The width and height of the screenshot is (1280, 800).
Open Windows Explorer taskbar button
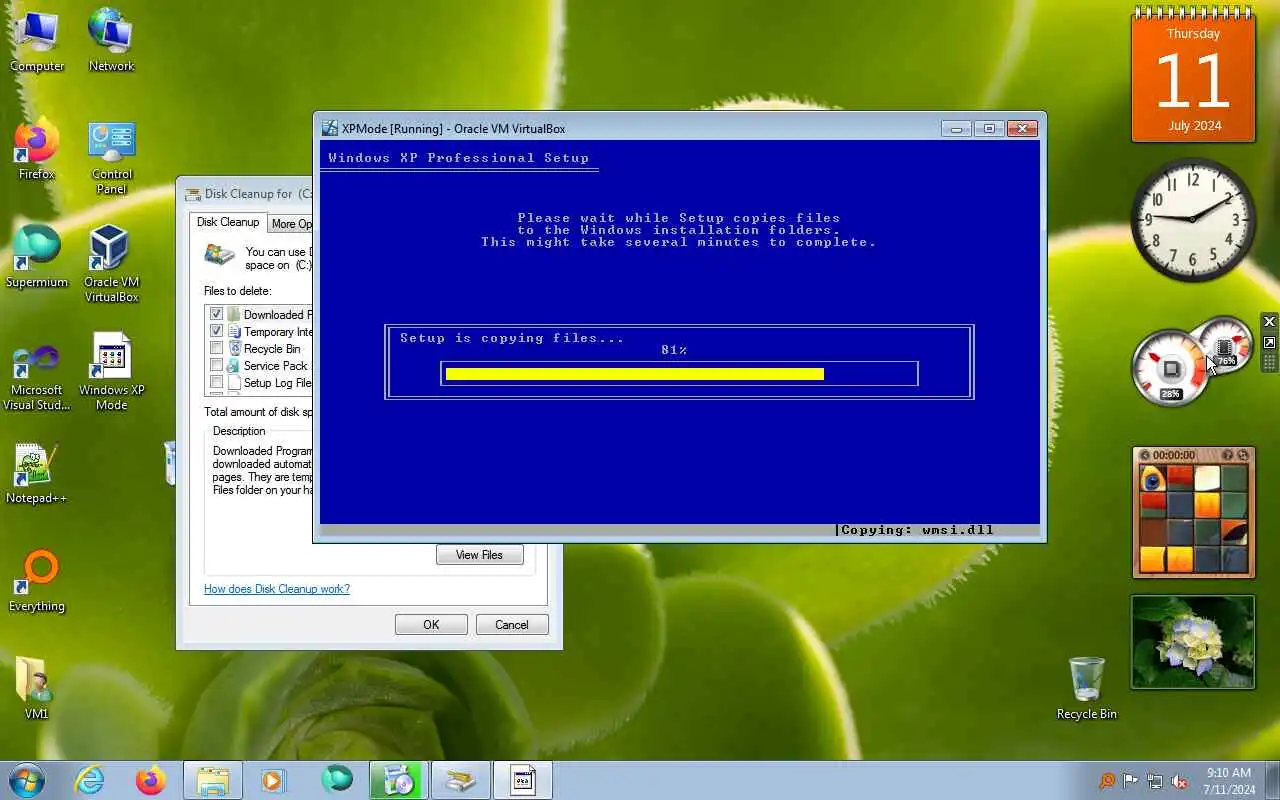(x=213, y=780)
